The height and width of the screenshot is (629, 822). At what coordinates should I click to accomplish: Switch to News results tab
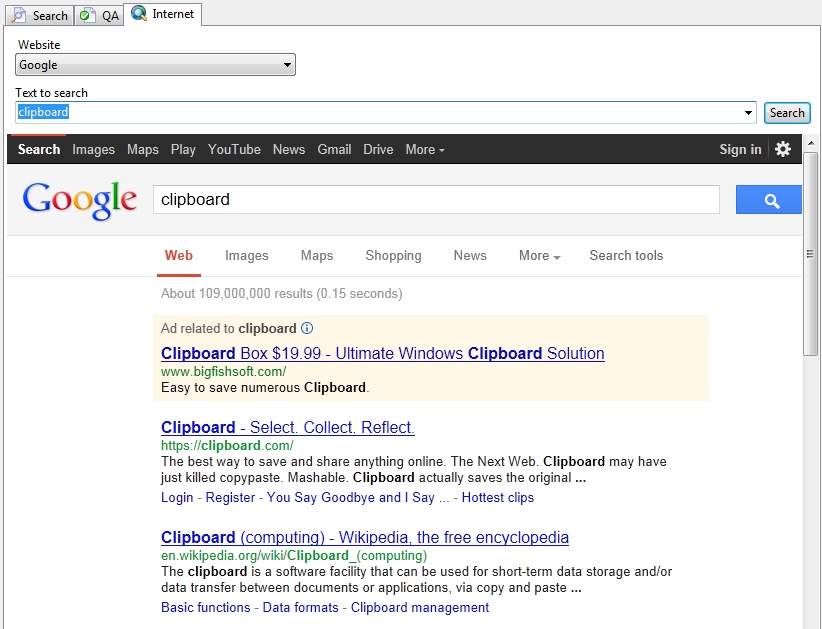pos(470,255)
